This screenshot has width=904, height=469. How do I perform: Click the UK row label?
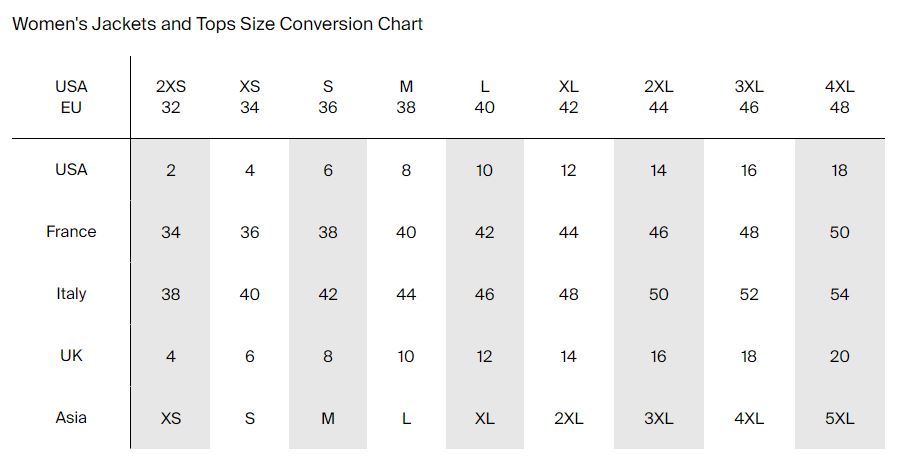coord(71,355)
